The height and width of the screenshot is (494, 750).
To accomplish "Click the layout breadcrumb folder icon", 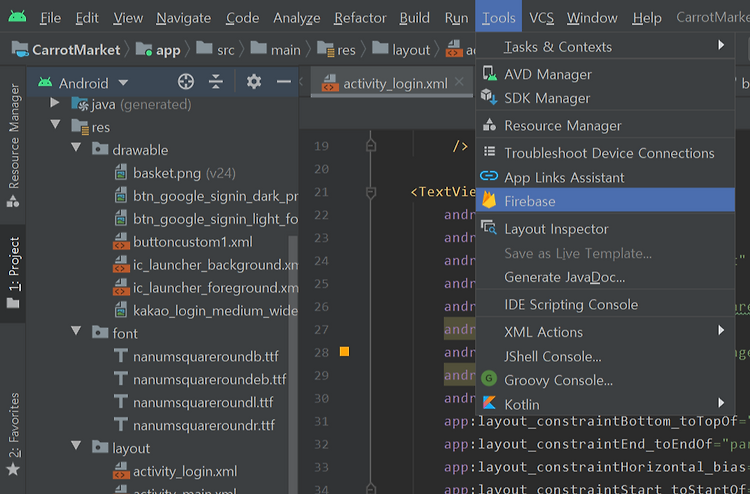I will (380, 48).
